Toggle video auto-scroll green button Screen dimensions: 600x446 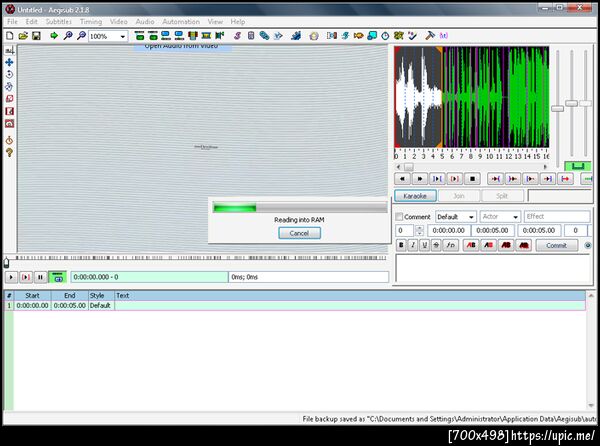click(58, 277)
